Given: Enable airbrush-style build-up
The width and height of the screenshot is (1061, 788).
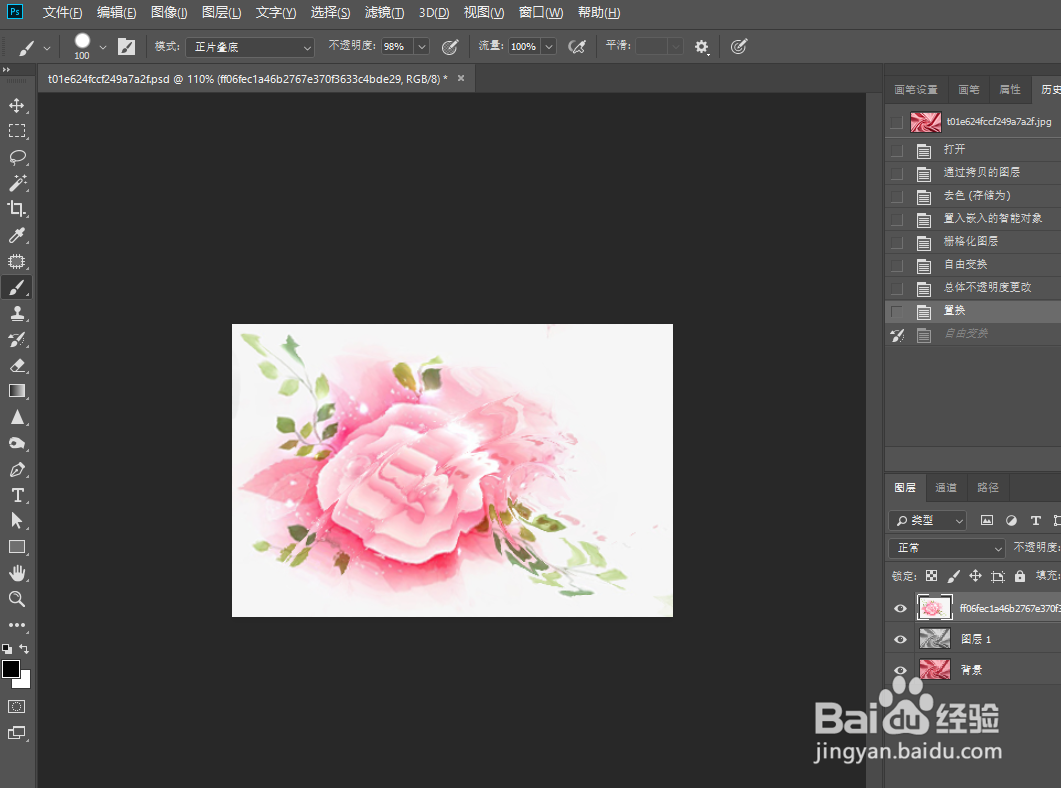Looking at the screenshot, I should pyautogui.click(x=577, y=47).
